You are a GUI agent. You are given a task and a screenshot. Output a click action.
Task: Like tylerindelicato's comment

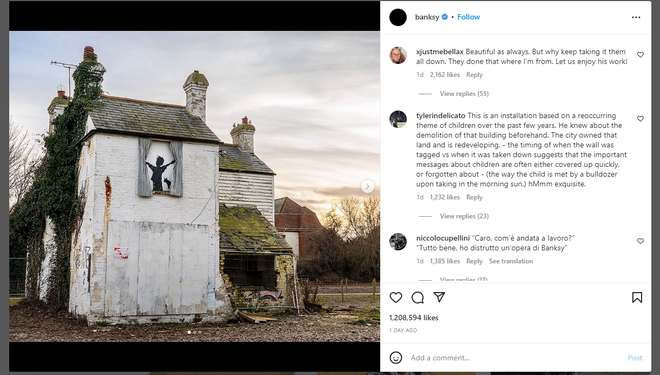click(640, 119)
